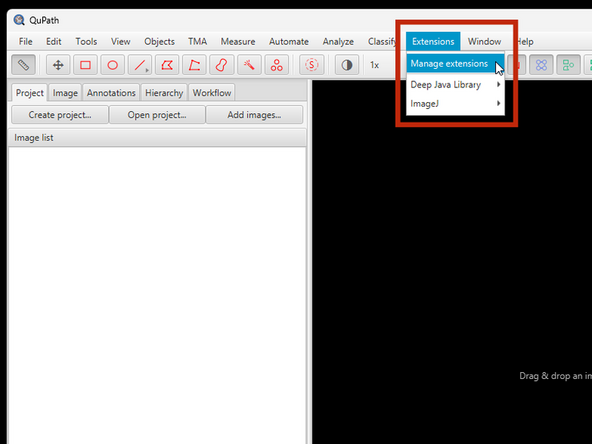Click the 1x magnification label
Image resolution: width=592 pixels, height=444 pixels.
point(374,65)
